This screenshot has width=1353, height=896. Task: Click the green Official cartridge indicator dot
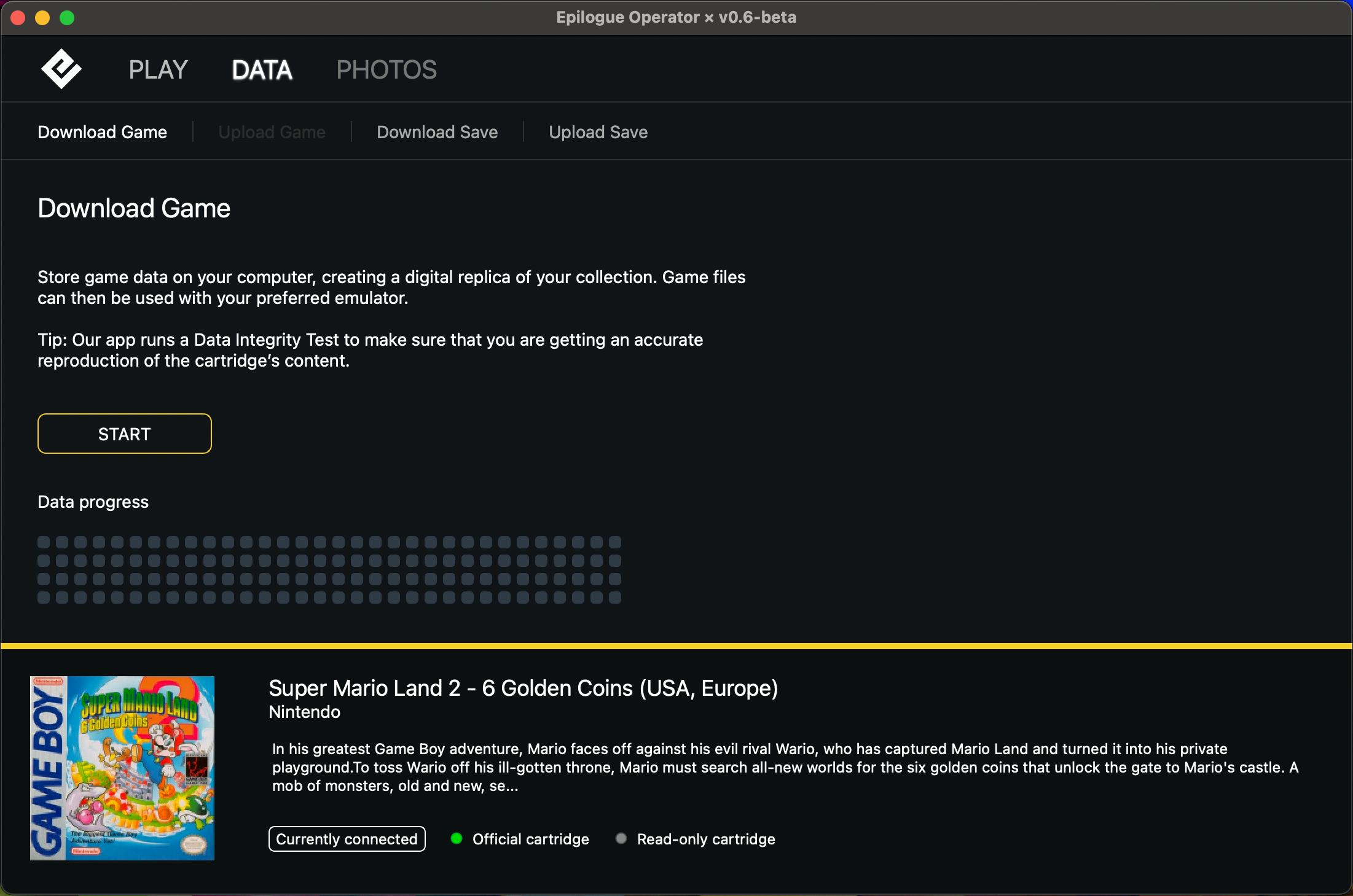[457, 838]
